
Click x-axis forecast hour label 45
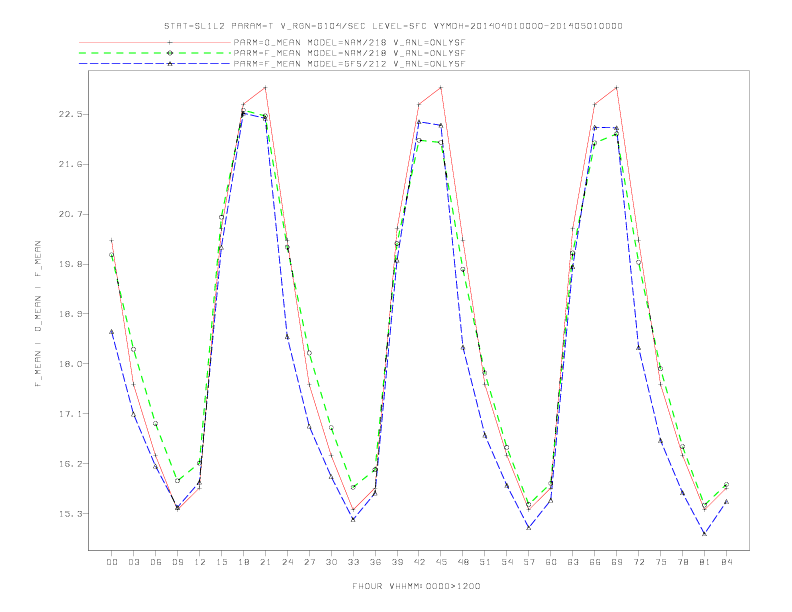point(441,562)
